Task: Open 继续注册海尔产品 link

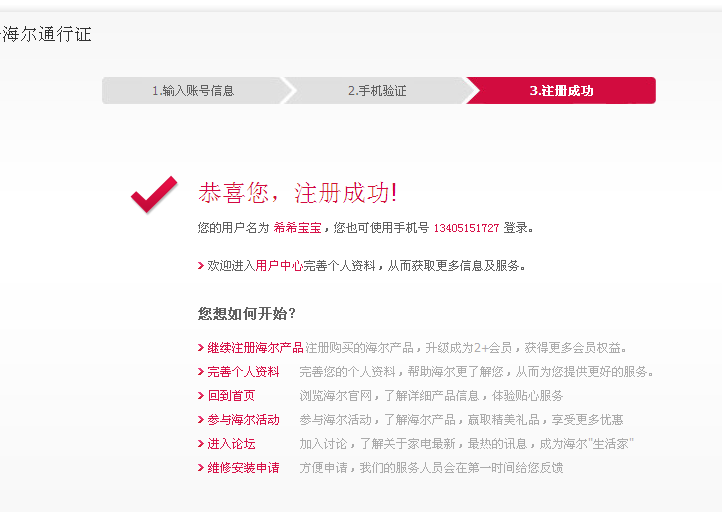Action: (x=255, y=348)
